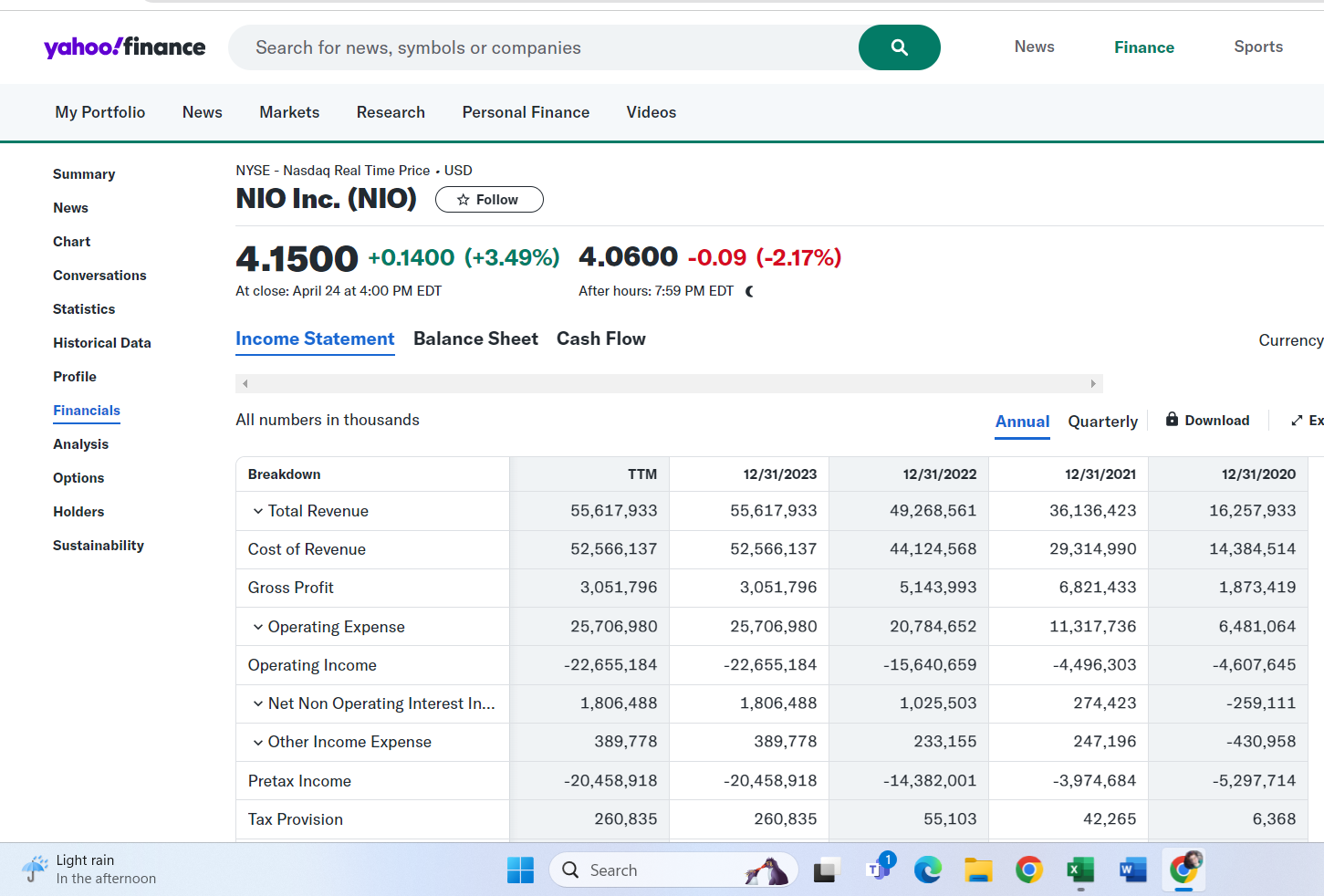The width and height of the screenshot is (1324, 896).
Task: Open My Portfolio in navigation bar
Action: click(x=100, y=112)
